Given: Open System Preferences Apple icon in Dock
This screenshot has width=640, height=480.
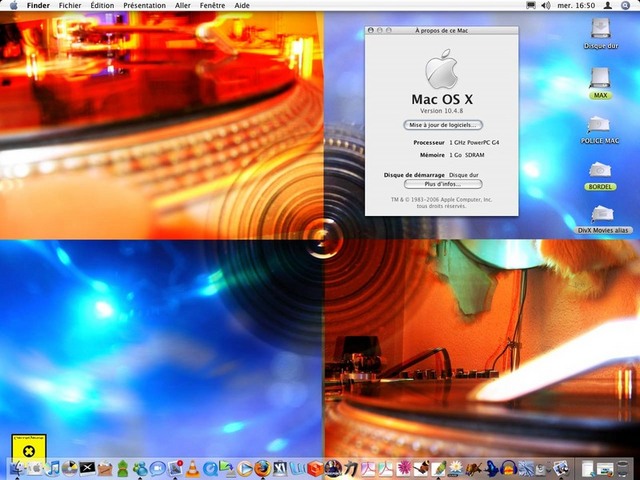Looking at the screenshot, I should click(35, 468).
